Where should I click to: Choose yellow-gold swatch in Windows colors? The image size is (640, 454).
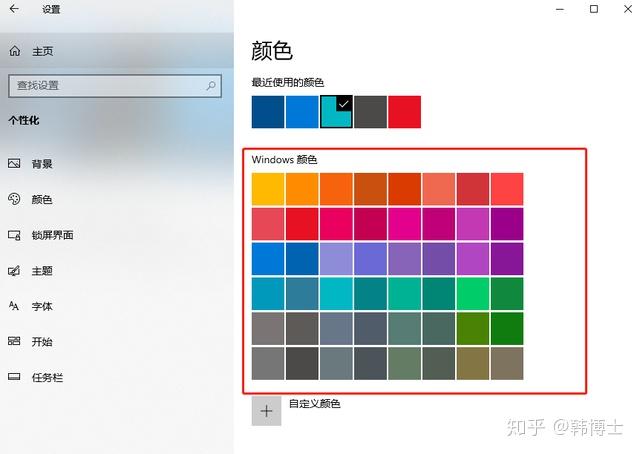268,189
